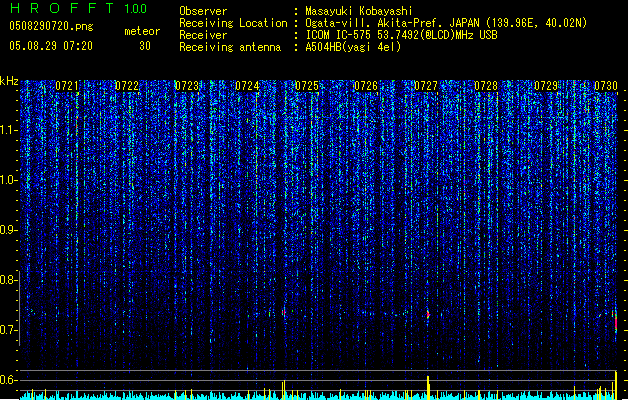
Task: Click the 1.0 kHz axis label
Action: point(9,181)
